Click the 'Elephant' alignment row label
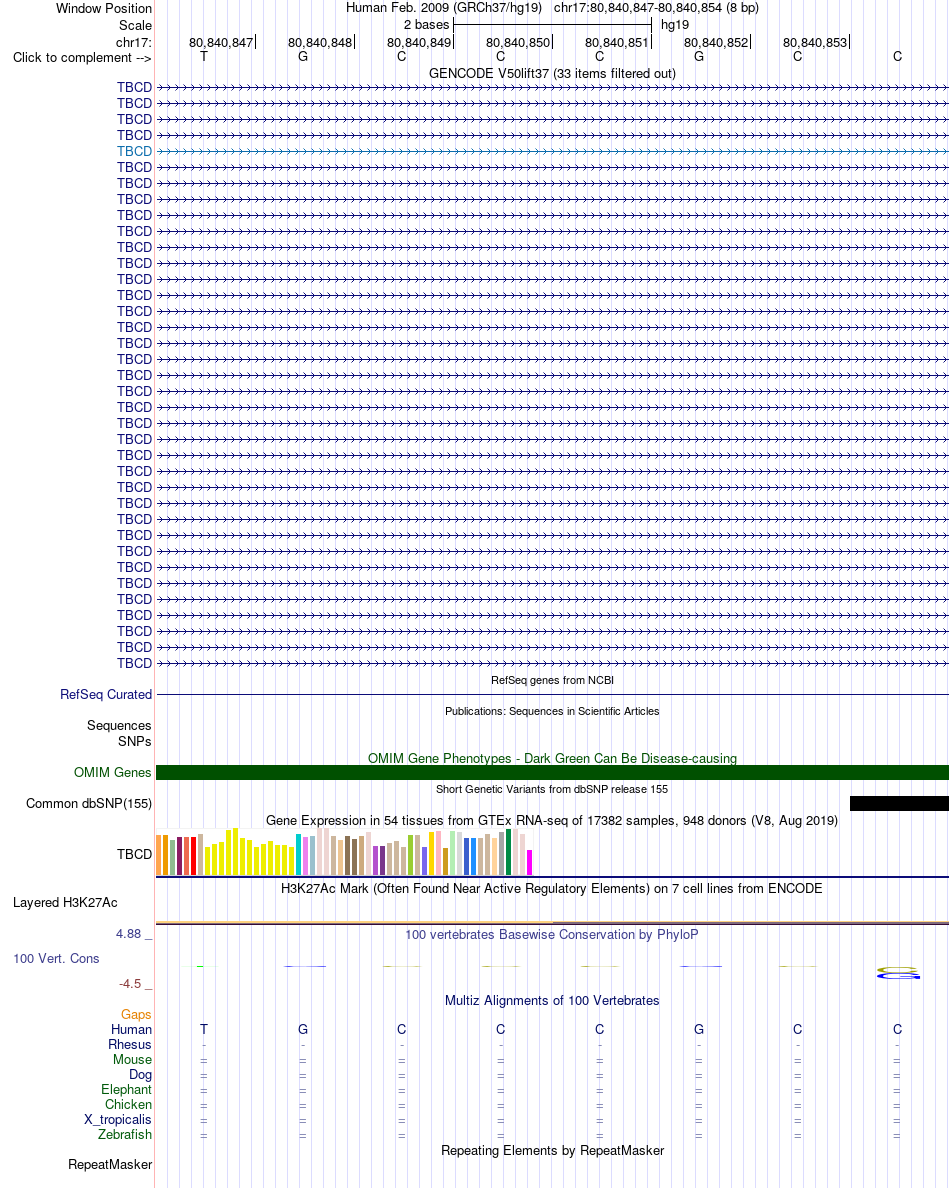 pos(127,1090)
